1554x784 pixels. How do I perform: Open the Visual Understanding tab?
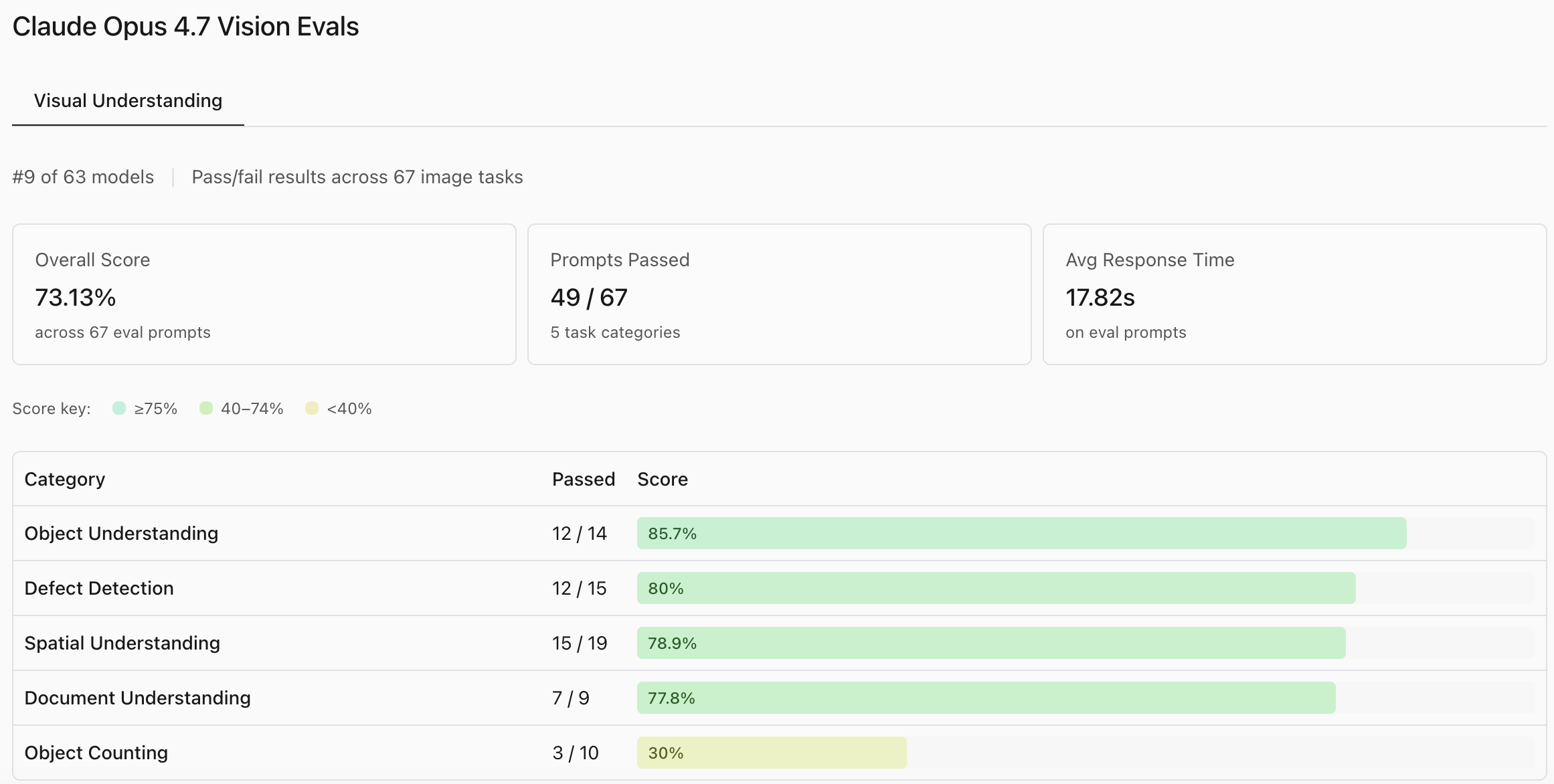pos(128,100)
